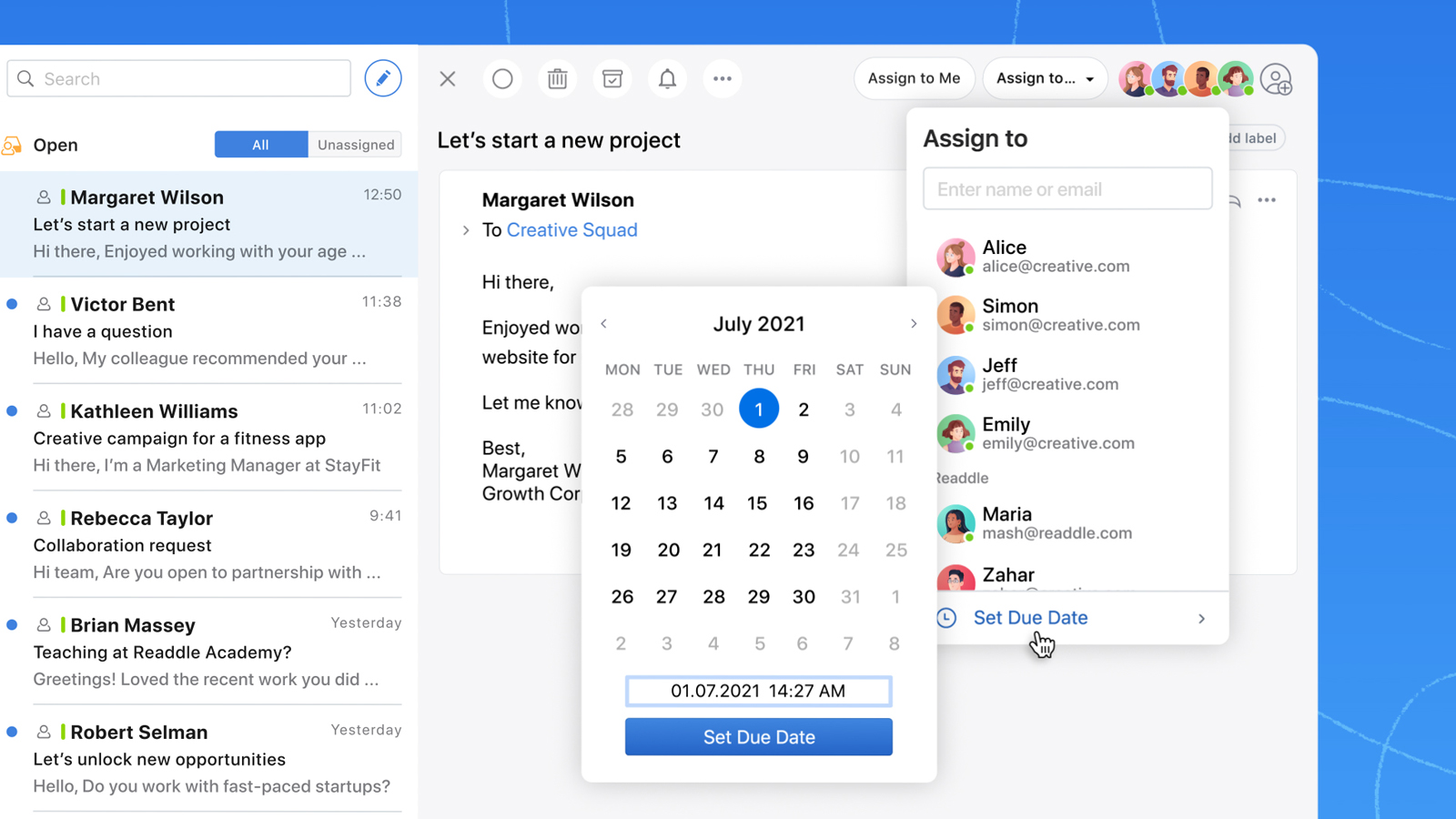
Task: Go to previous month in calendar
Action: click(603, 324)
